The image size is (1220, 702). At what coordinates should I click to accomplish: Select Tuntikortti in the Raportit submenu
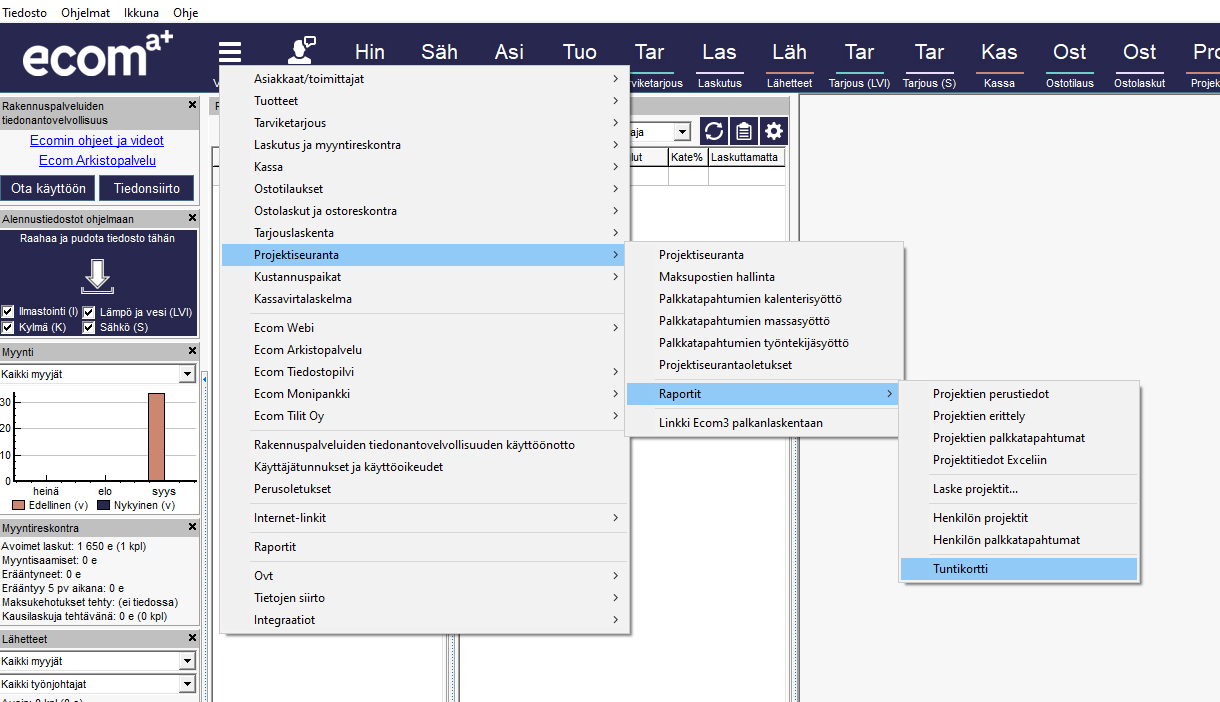point(1019,569)
